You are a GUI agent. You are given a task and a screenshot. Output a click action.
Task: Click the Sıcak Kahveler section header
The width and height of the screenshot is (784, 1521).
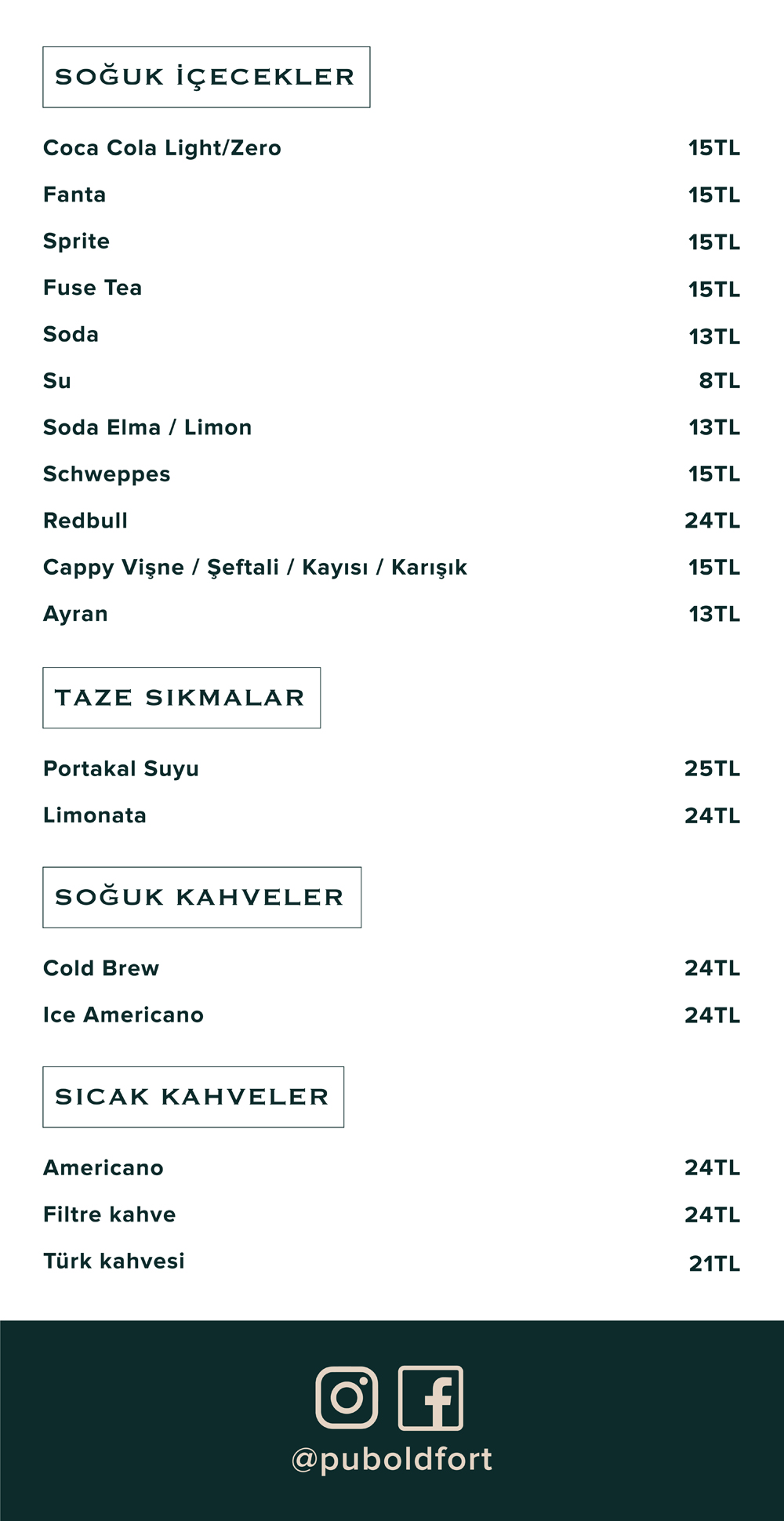[193, 1097]
